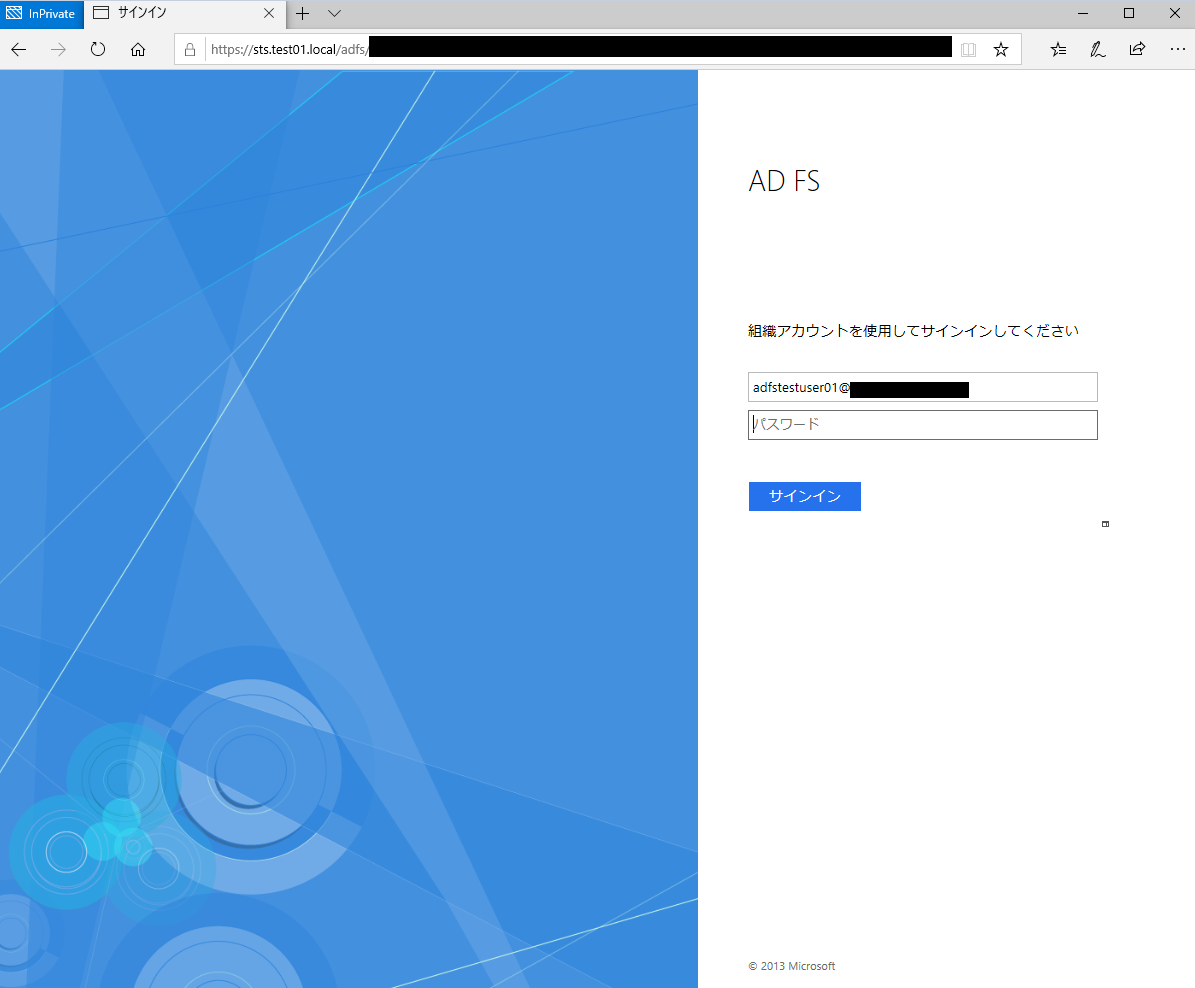Click the username field with adfstestuser01
This screenshot has height=988, width=1195.
pos(922,387)
